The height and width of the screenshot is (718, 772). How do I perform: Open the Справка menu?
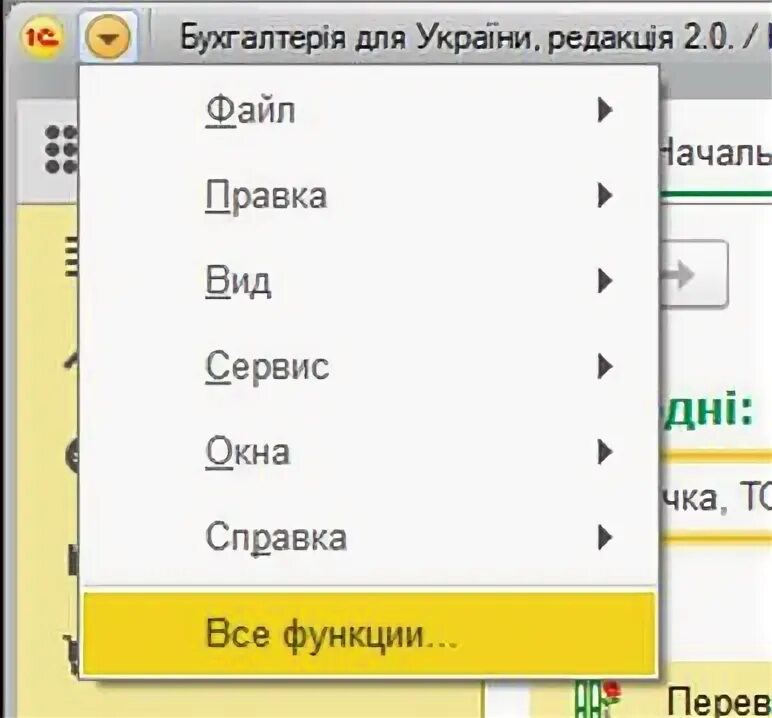coord(369,537)
